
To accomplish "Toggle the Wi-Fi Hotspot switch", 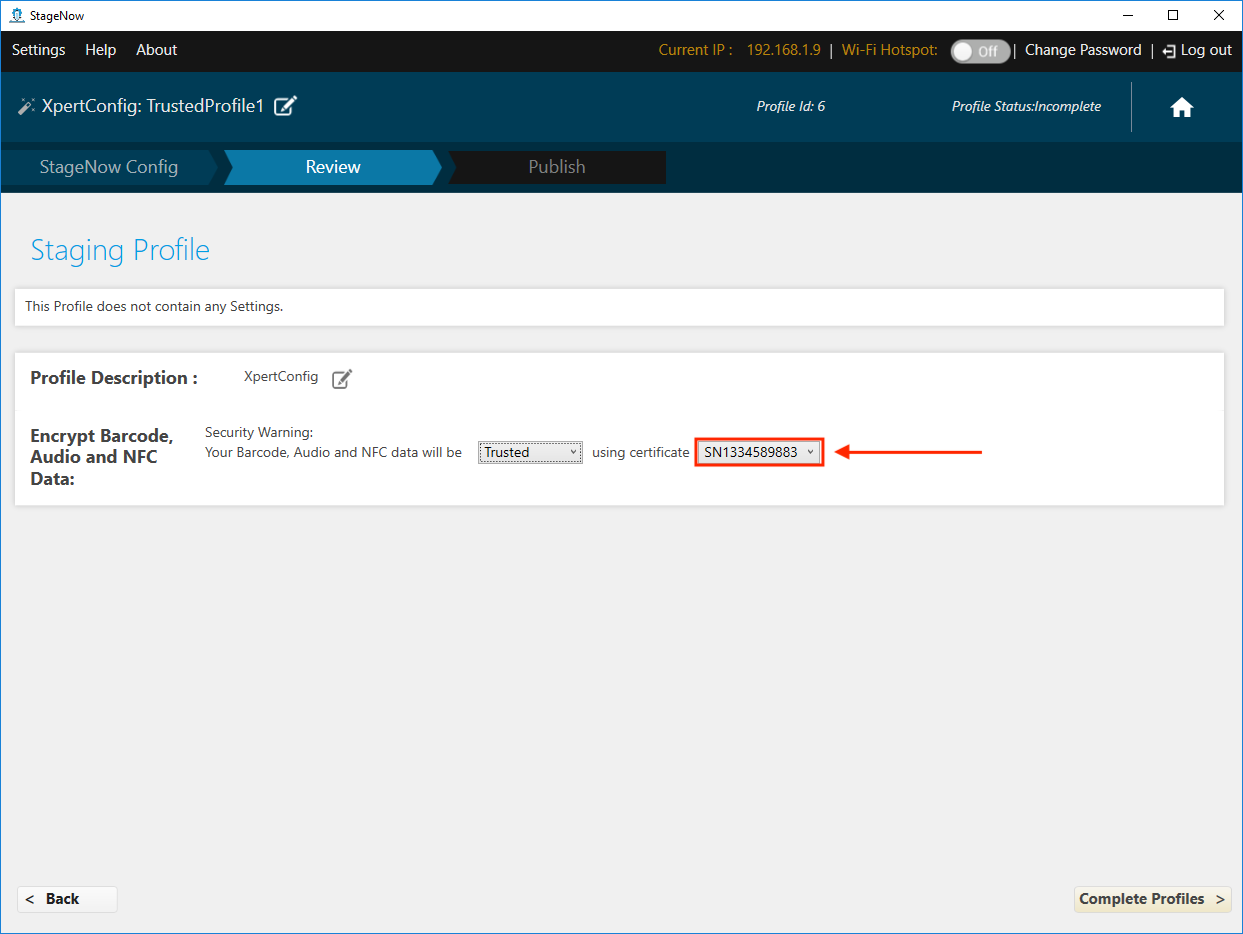I will pos(979,51).
